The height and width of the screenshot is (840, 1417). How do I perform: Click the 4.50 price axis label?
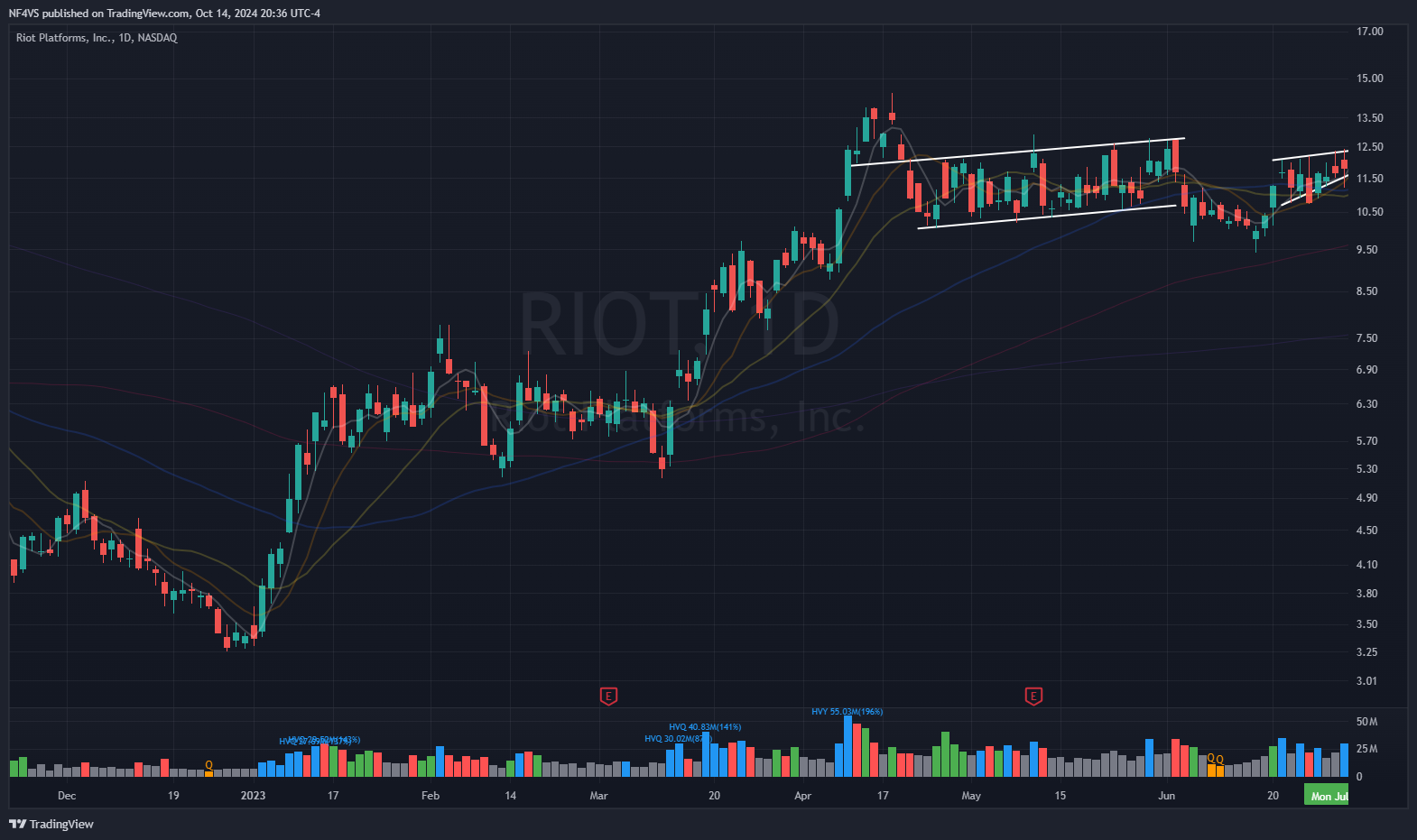(x=1366, y=531)
